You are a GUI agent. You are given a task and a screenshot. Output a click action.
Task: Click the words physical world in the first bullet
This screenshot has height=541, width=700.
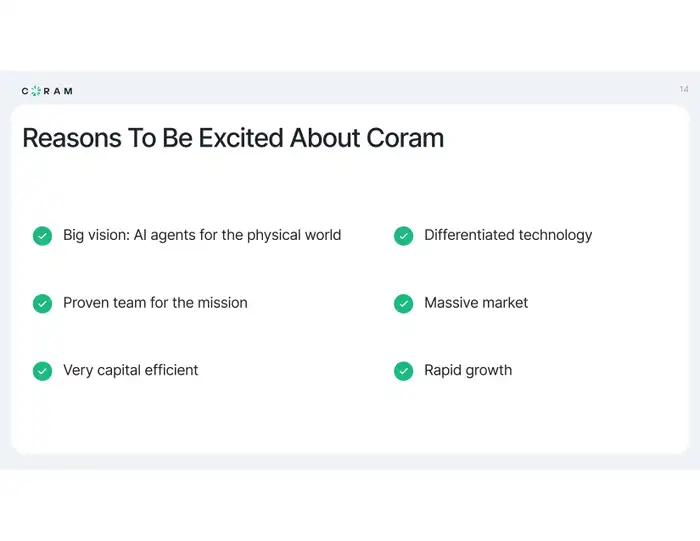point(294,235)
